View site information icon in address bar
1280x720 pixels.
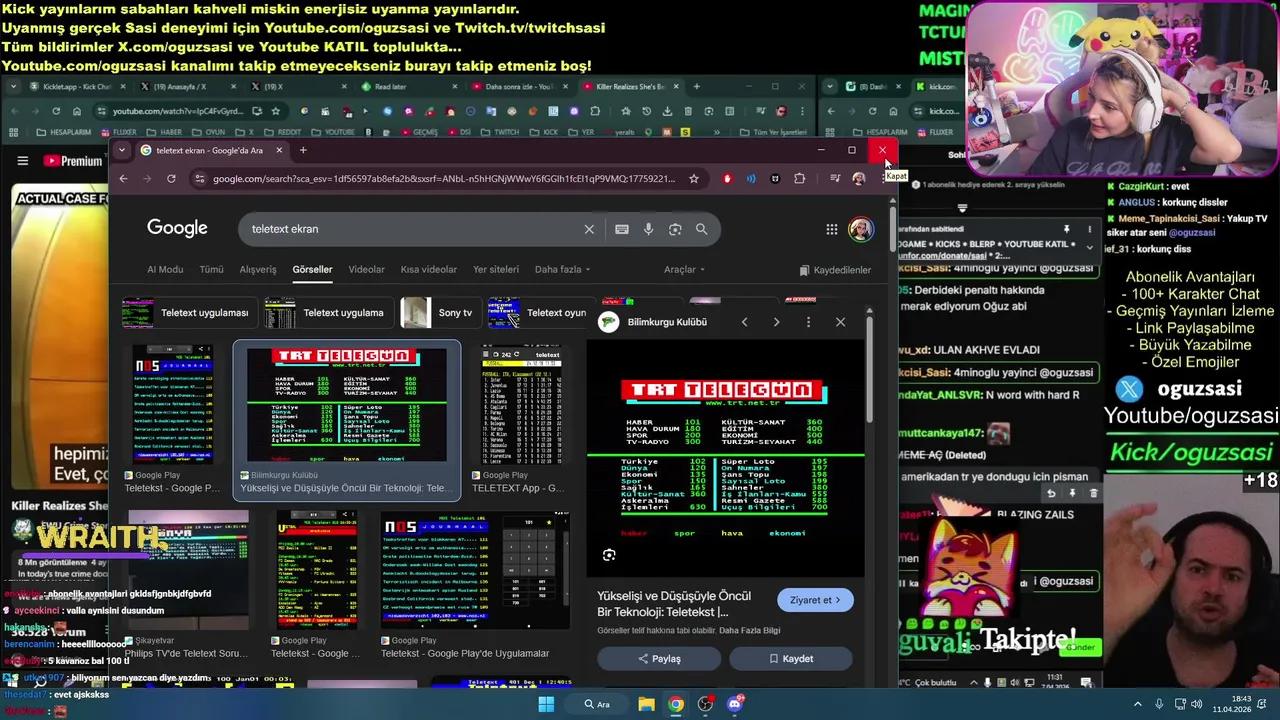pyautogui.click(x=200, y=179)
